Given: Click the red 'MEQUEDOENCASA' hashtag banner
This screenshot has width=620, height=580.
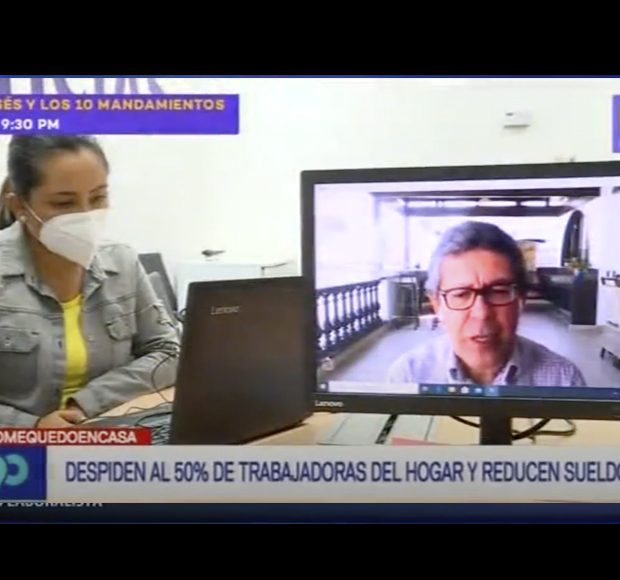Looking at the screenshot, I should (74, 437).
